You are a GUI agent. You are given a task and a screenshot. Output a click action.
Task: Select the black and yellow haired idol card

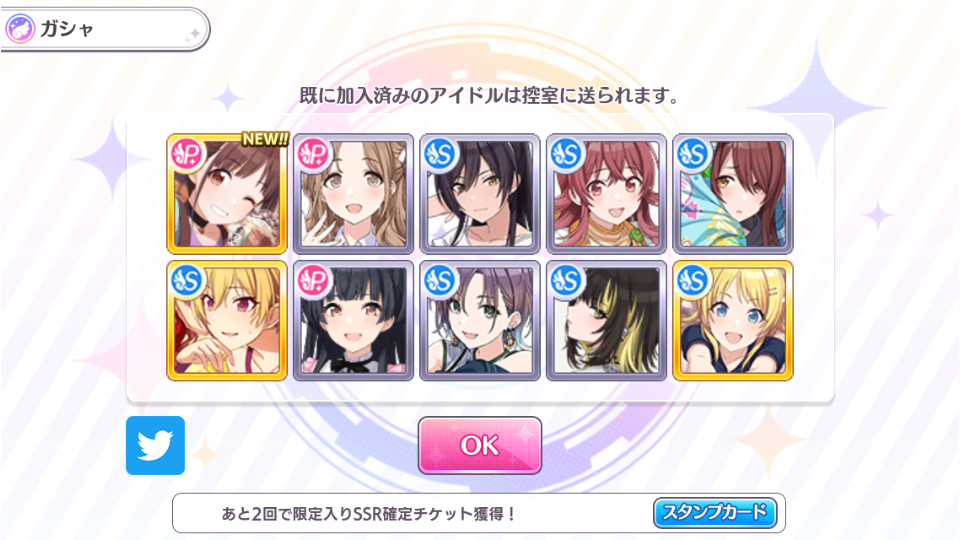pos(606,321)
